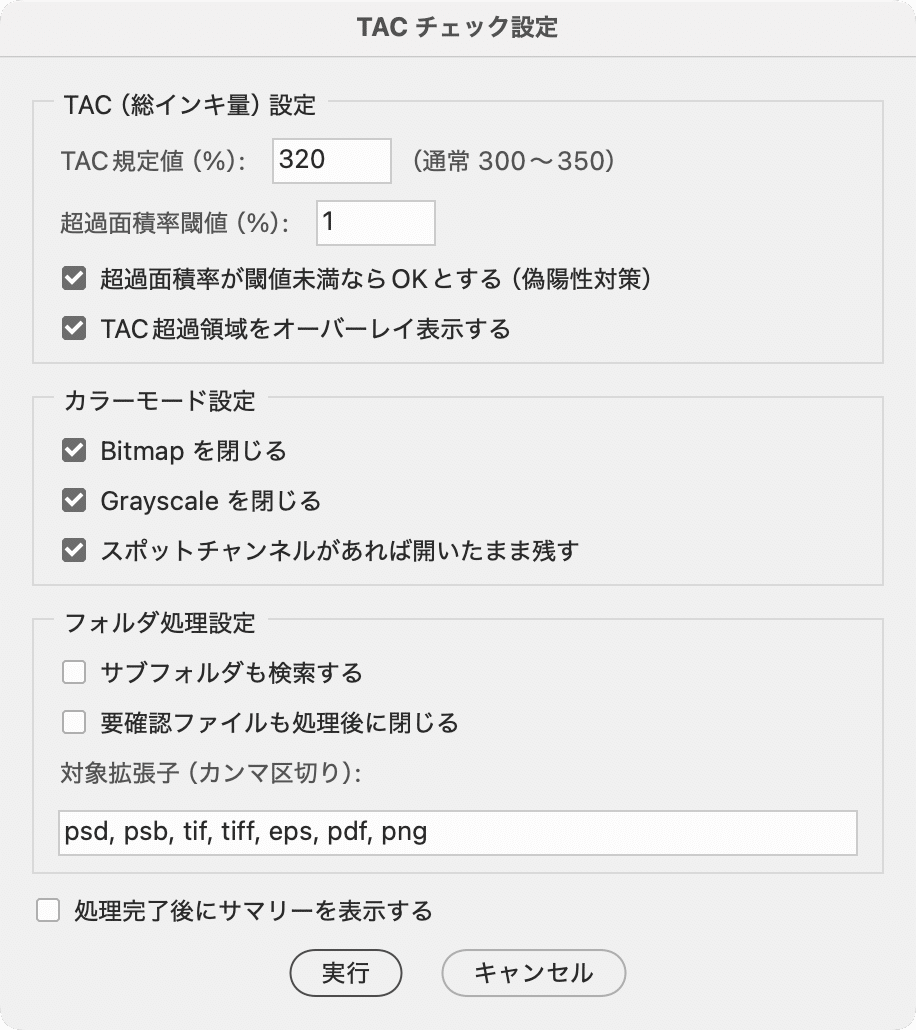Disable TAC超過領域をオーバーレイ表示する option
This screenshot has width=916, height=1030.
pos(73,327)
